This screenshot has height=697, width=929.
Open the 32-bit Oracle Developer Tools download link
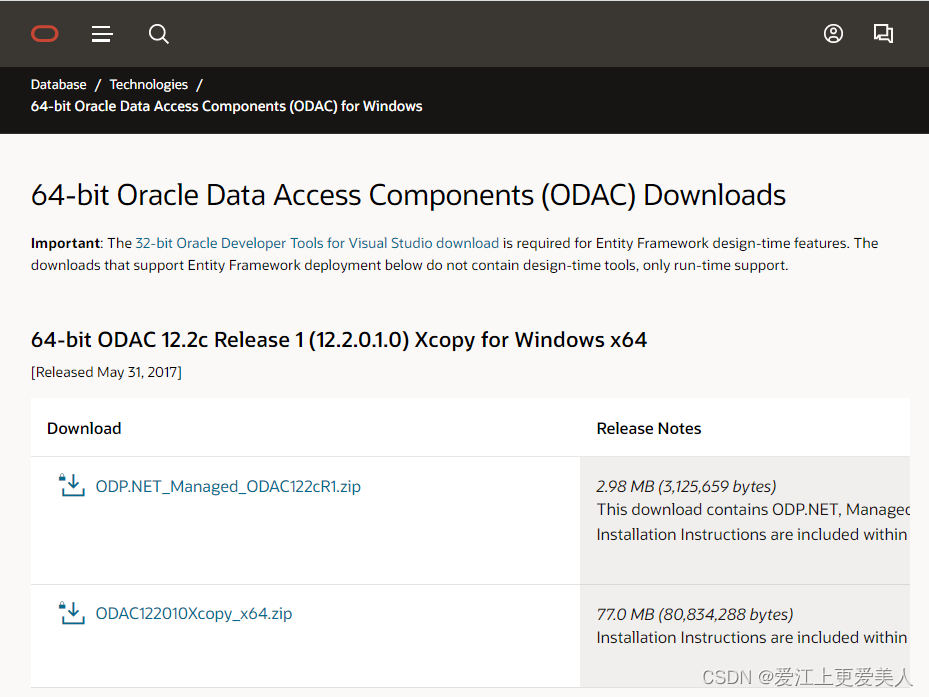pyautogui.click(x=317, y=243)
